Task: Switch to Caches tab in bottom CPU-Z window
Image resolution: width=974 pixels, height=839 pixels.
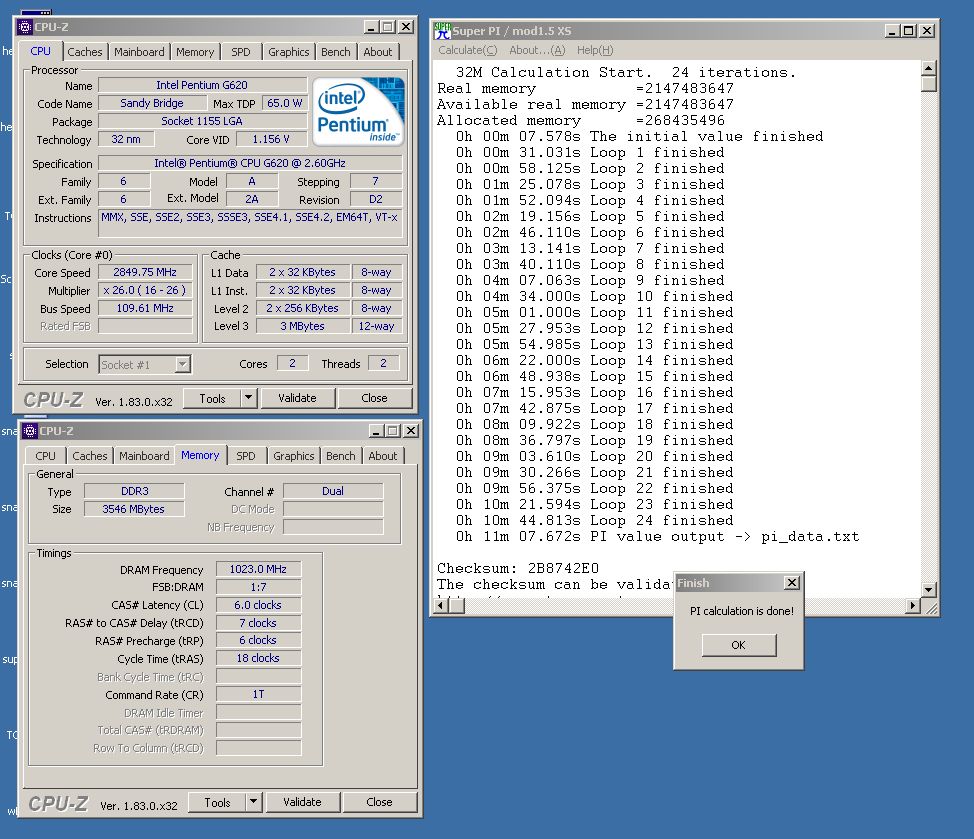Action: [x=89, y=455]
